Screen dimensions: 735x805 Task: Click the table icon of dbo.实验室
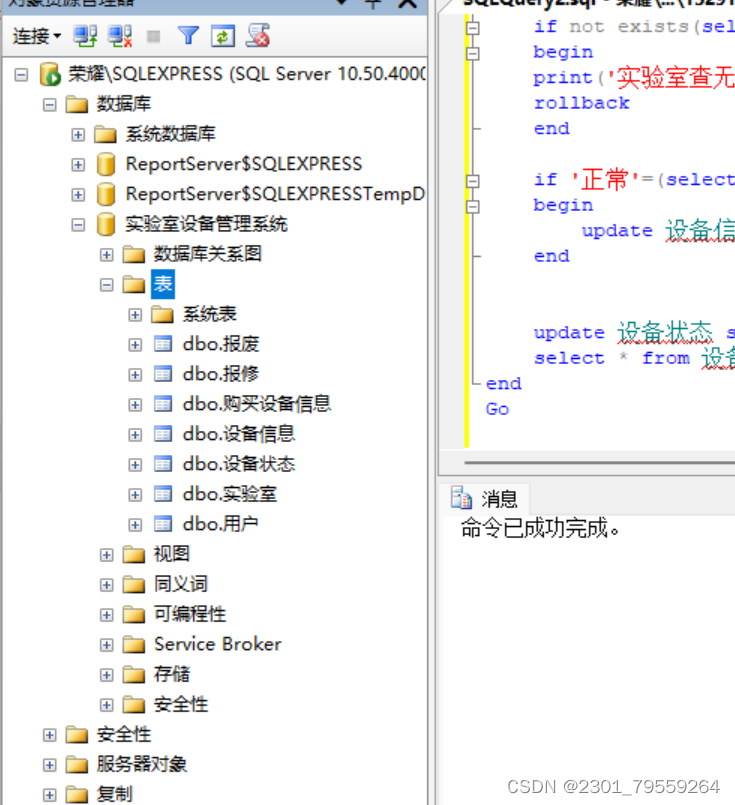tap(163, 494)
